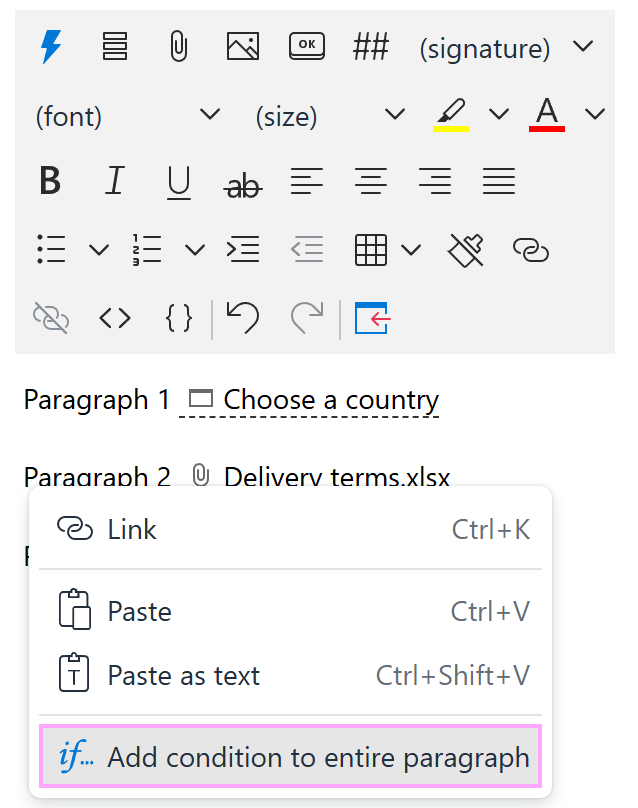
Task: Expand the font family dropdown
Action: pos(209,115)
